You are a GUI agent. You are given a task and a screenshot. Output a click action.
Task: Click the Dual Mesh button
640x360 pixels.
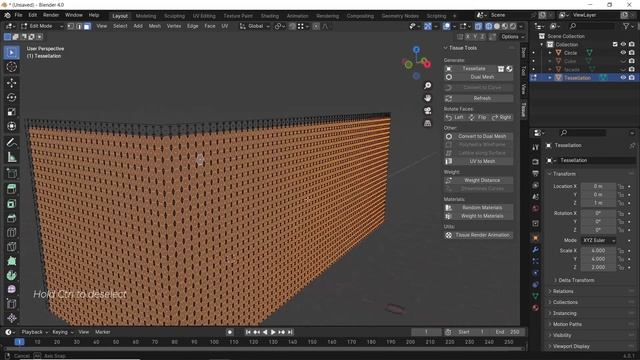(x=479, y=77)
